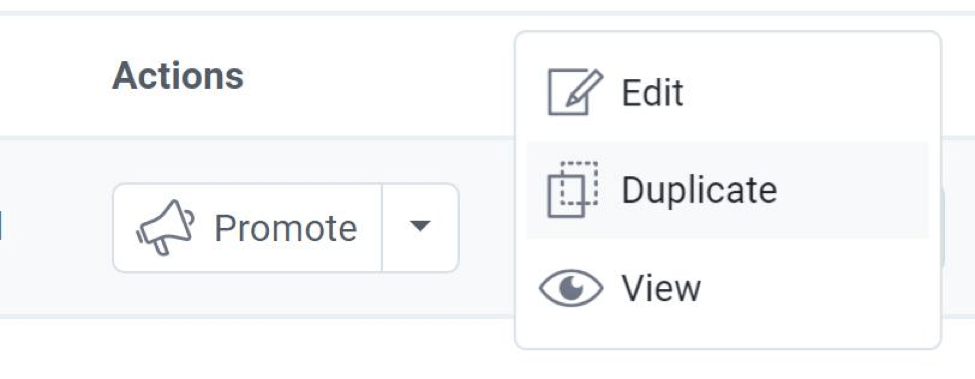Click the Duplicate overlapping squares icon
Image resolution: width=975 pixels, height=379 pixels.
pos(573,190)
